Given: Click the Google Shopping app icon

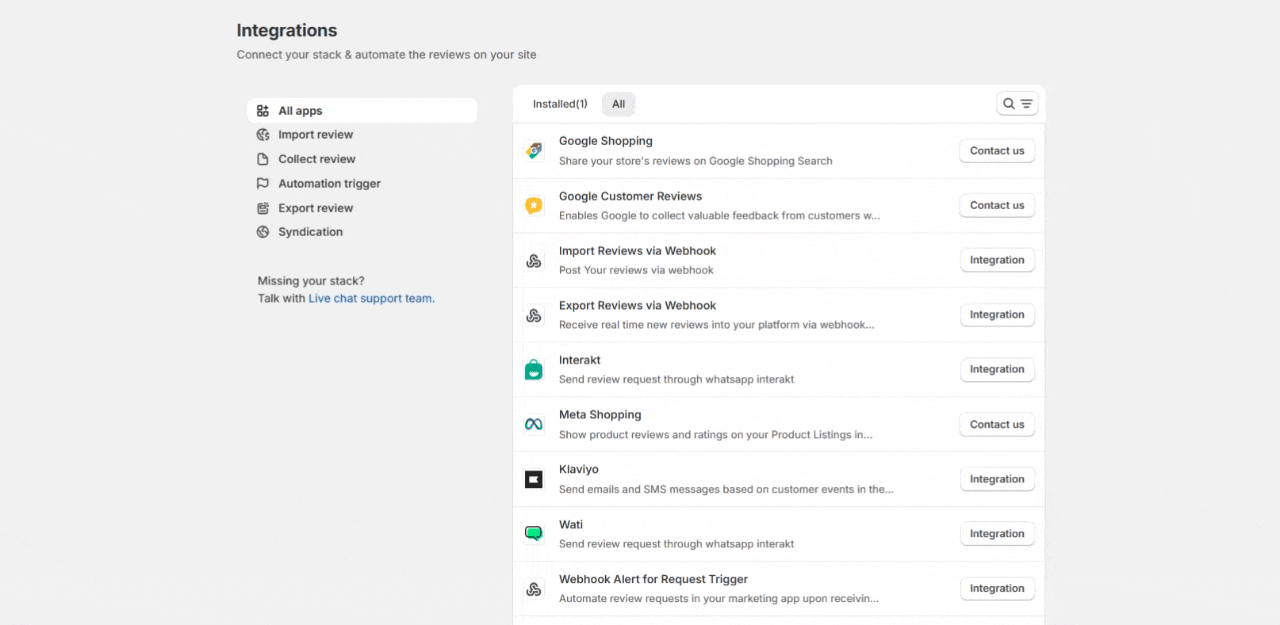Looking at the screenshot, I should pyautogui.click(x=534, y=151).
